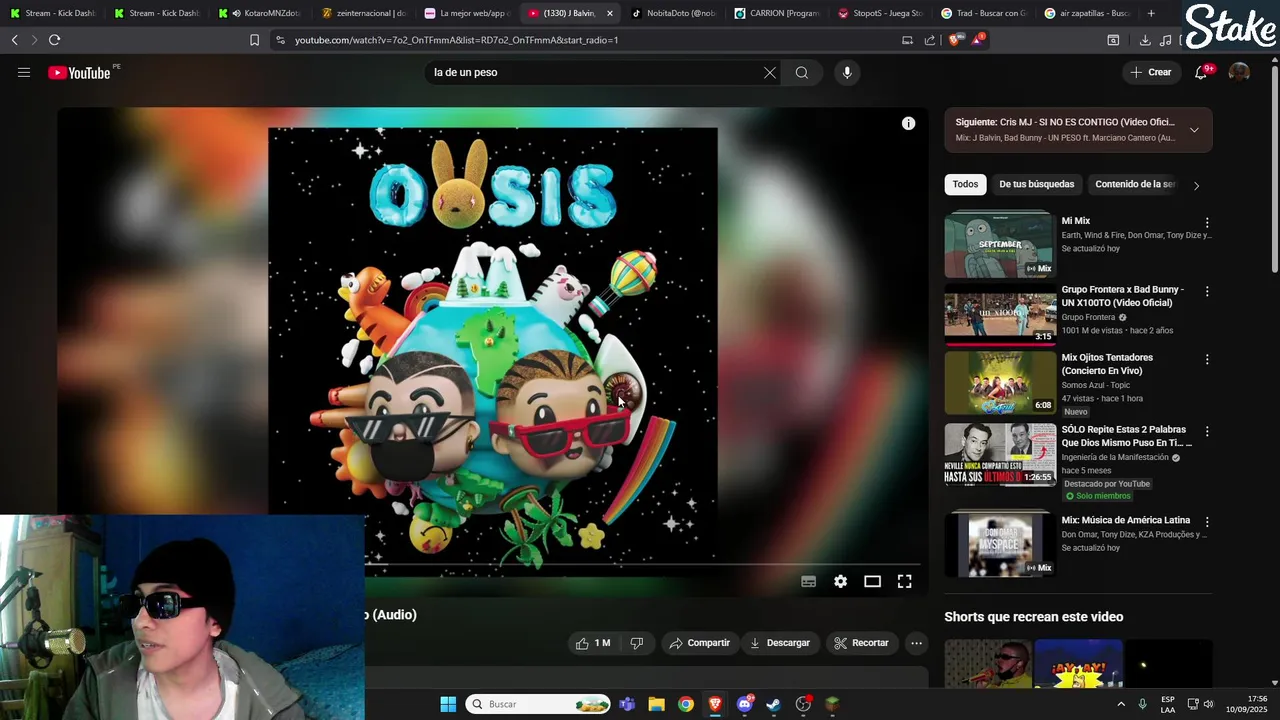Select the Todos filter chip

(x=965, y=184)
